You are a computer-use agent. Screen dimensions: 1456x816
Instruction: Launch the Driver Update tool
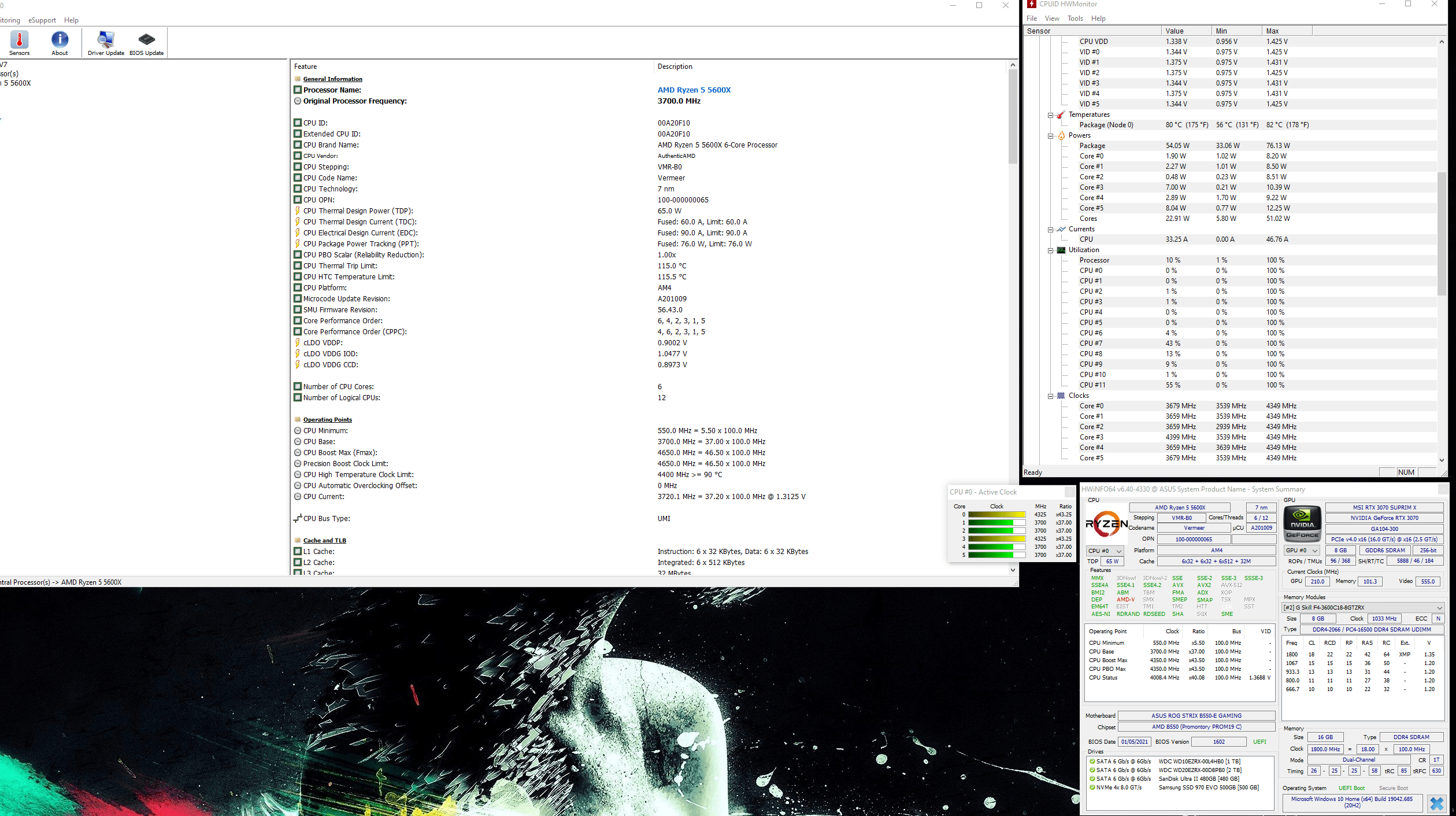106,43
